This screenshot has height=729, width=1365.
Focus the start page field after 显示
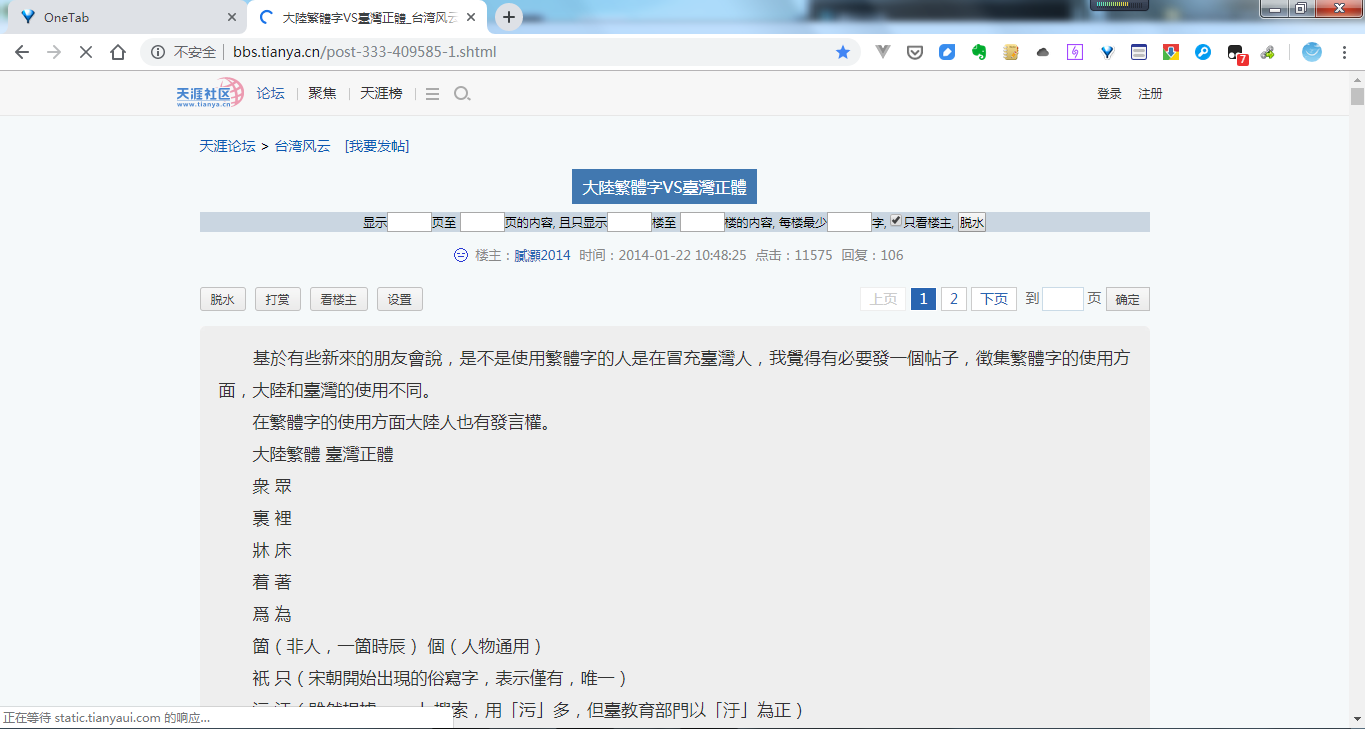(x=409, y=222)
